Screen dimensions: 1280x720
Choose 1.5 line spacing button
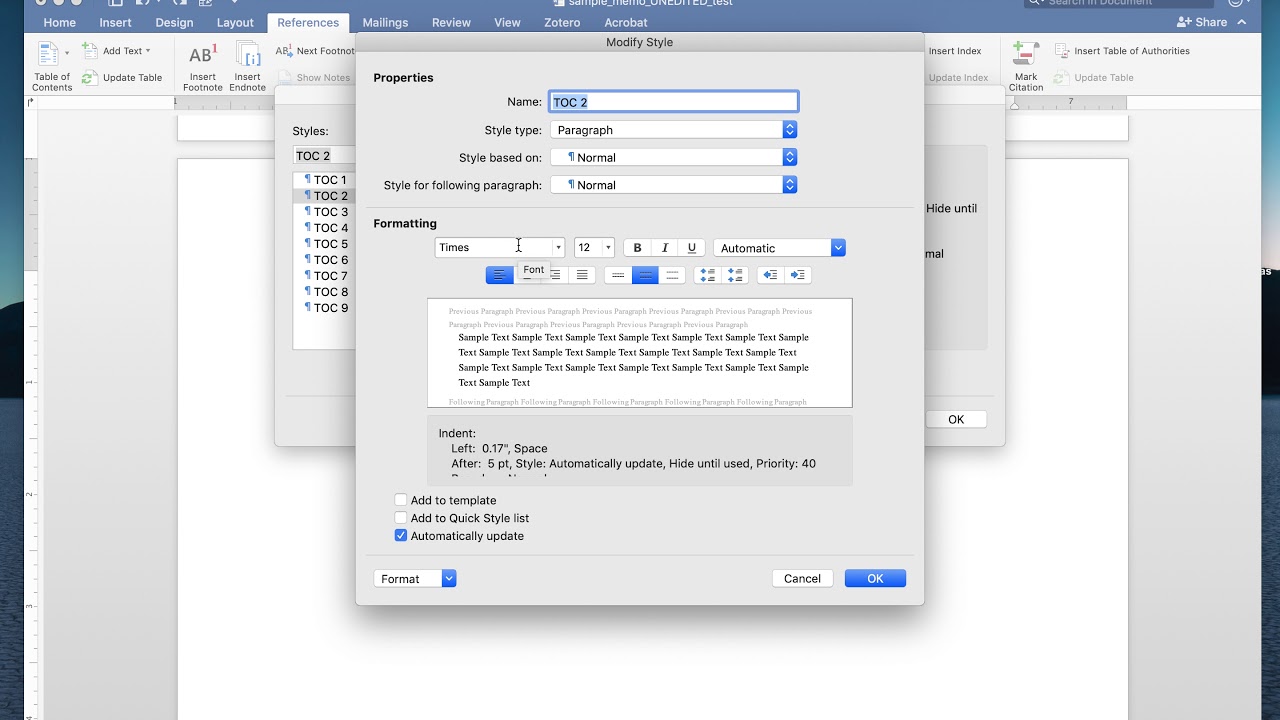tap(646, 275)
